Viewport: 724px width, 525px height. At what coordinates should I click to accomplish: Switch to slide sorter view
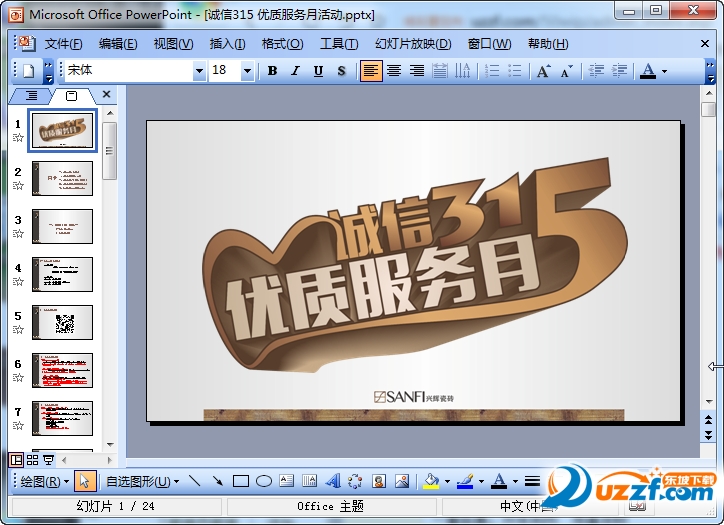[32, 460]
